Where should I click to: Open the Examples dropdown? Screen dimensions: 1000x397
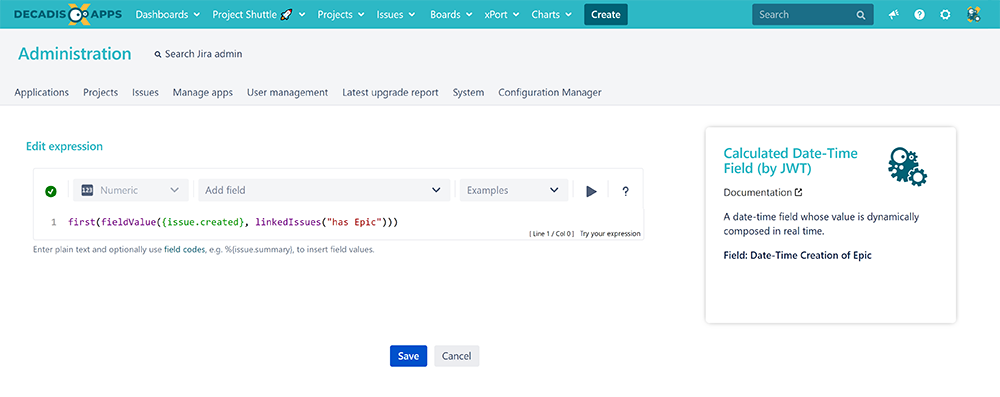513,190
